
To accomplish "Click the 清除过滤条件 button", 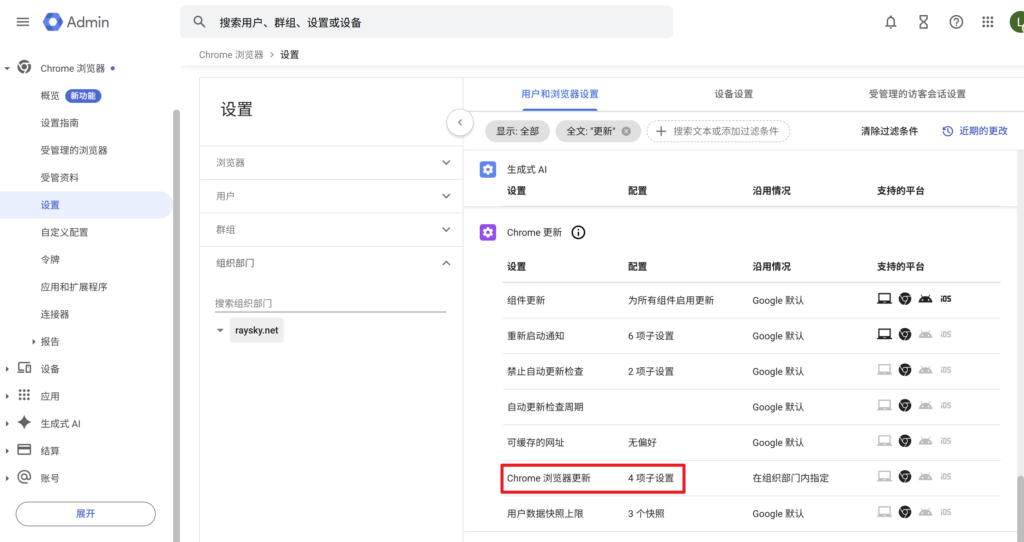I will coord(889,131).
